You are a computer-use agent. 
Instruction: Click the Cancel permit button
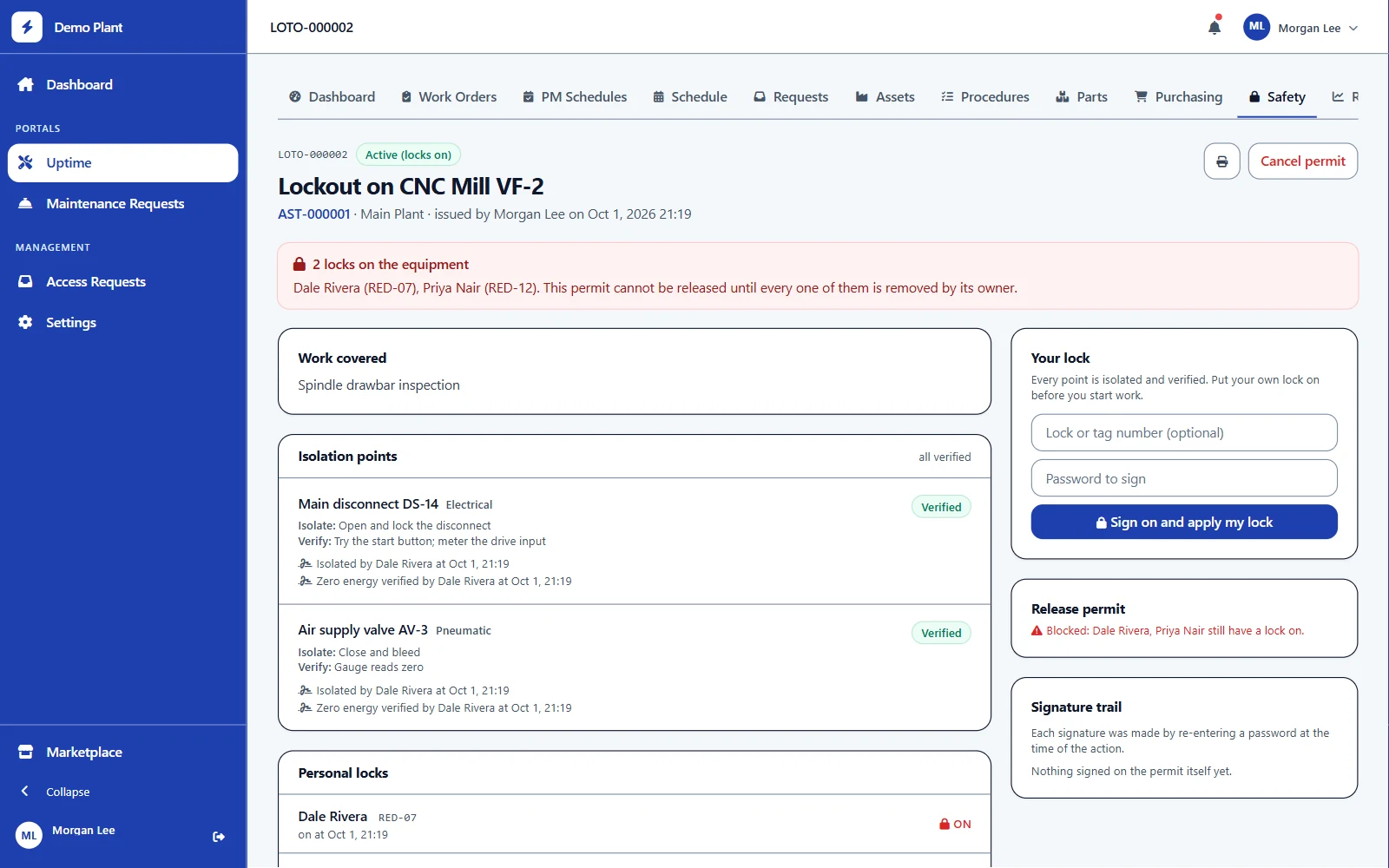pos(1303,161)
